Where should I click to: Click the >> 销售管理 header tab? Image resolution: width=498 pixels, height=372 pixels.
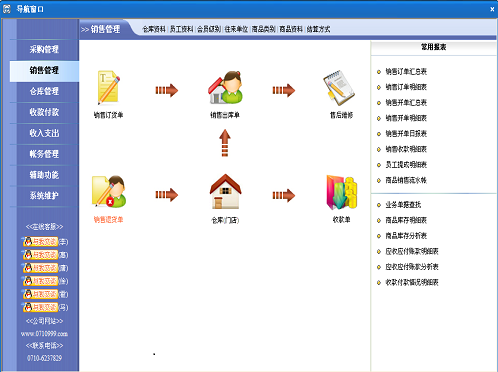click(100, 29)
